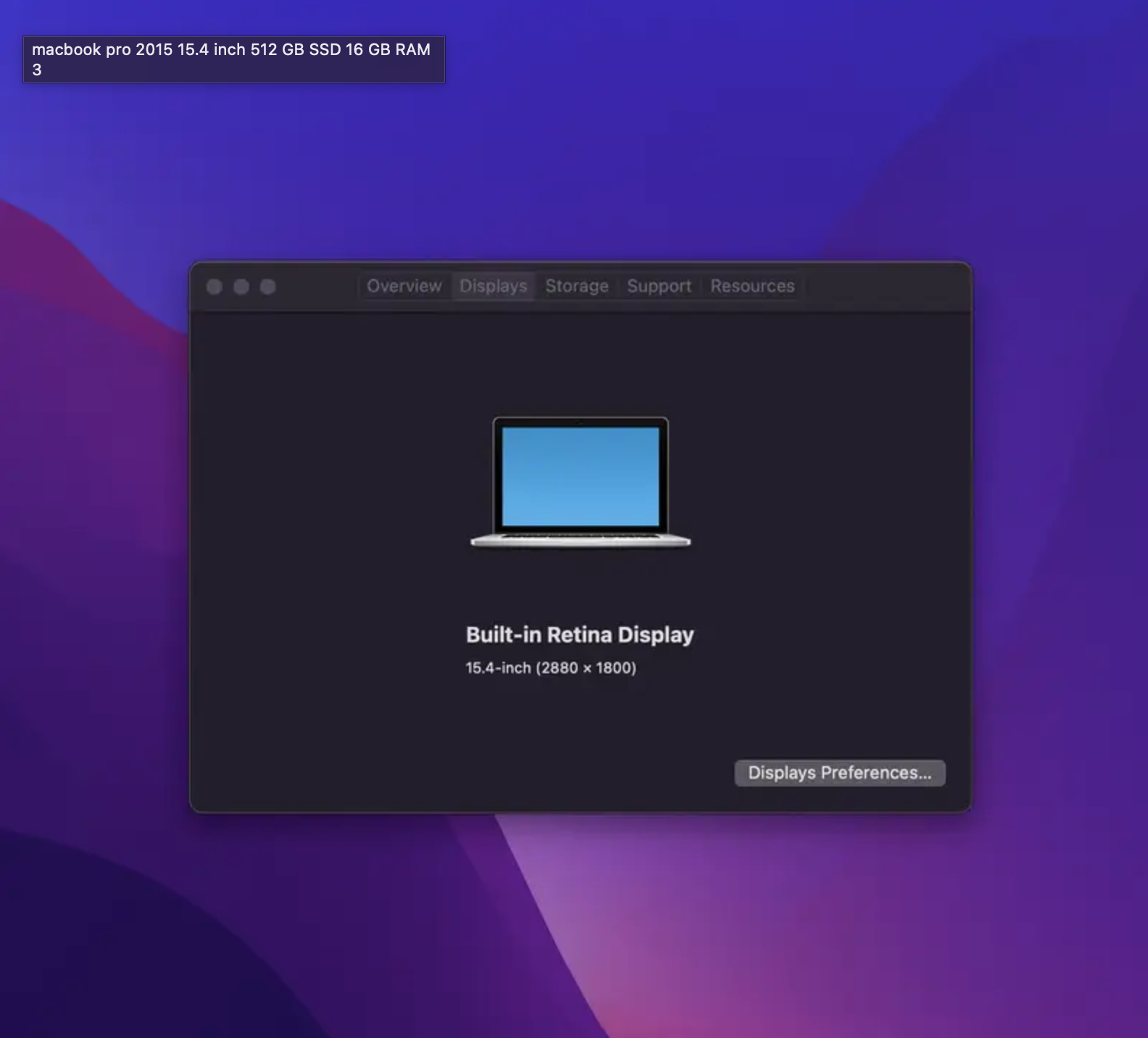The image size is (1148, 1038).
Task: Click the number 3 in the caption box
Action: [x=37, y=70]
